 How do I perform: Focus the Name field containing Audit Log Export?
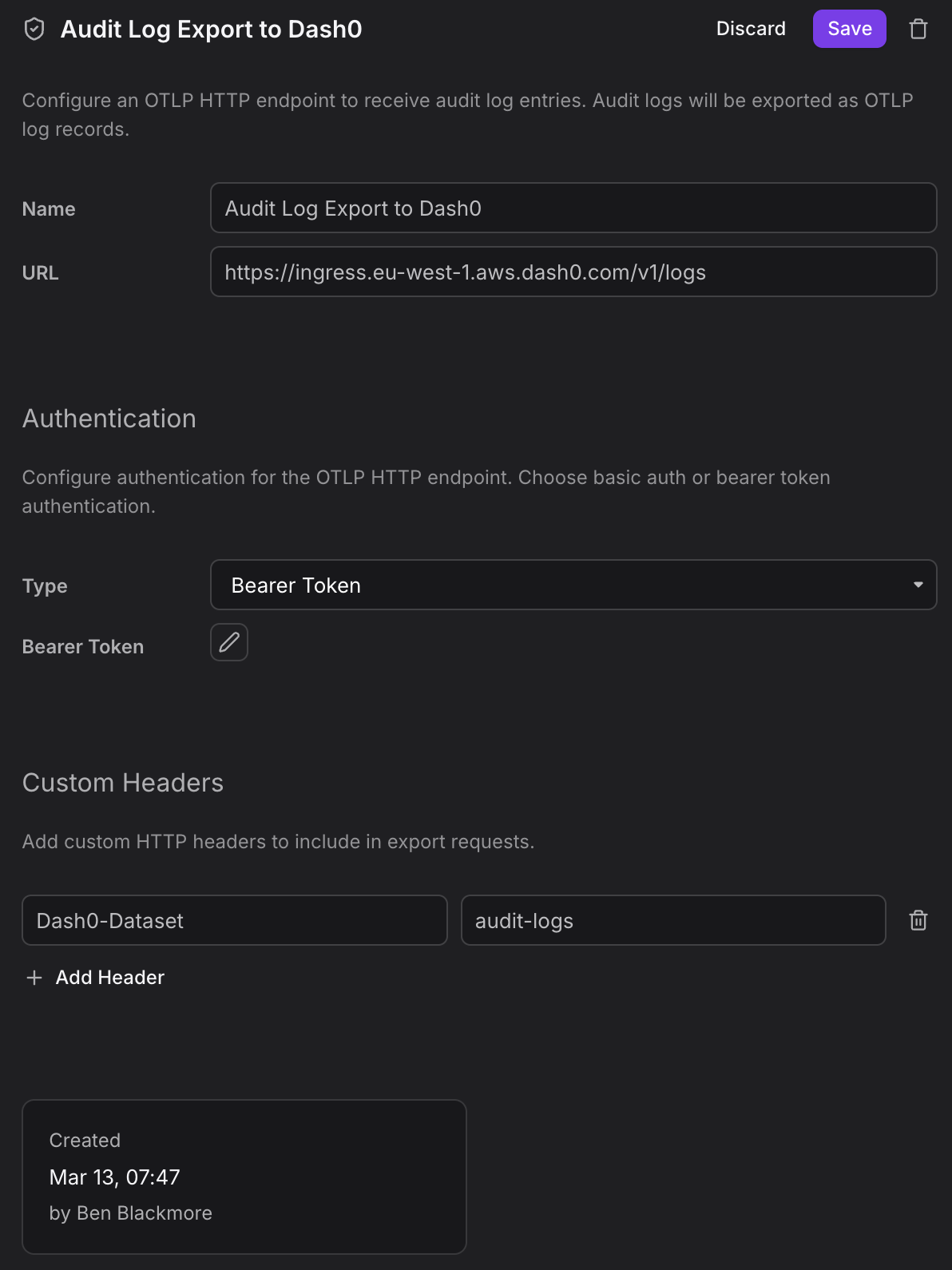(x=573, y=208)
